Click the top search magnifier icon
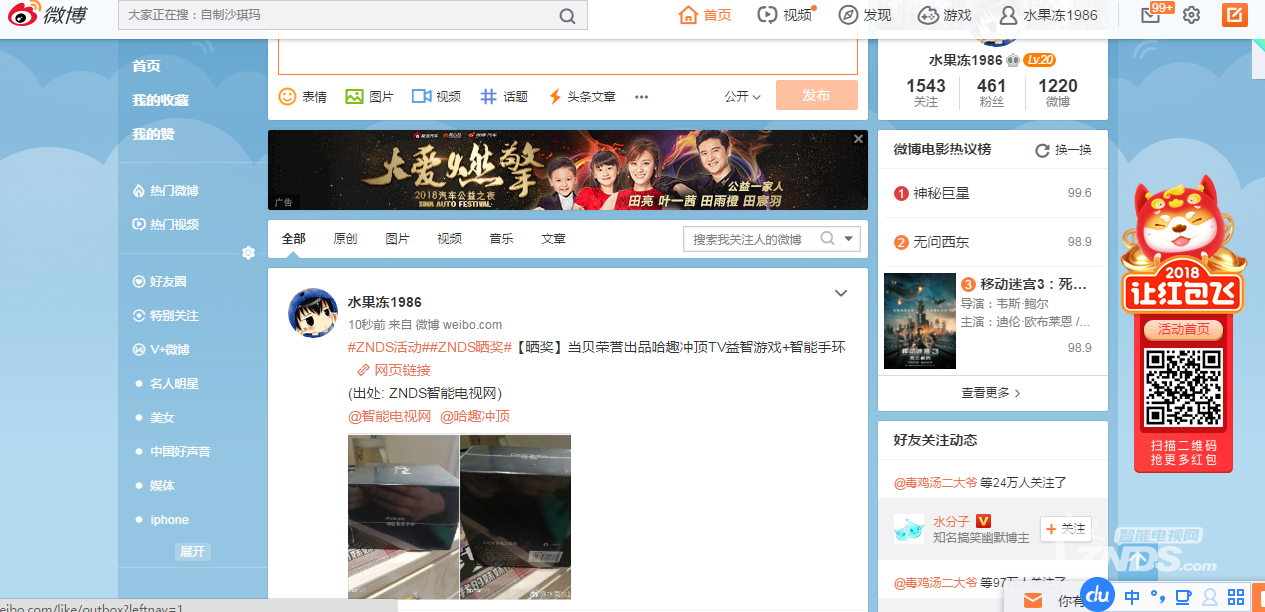Screen dimensions: 1265x612 pyautogui.click(x=567, y=16)
